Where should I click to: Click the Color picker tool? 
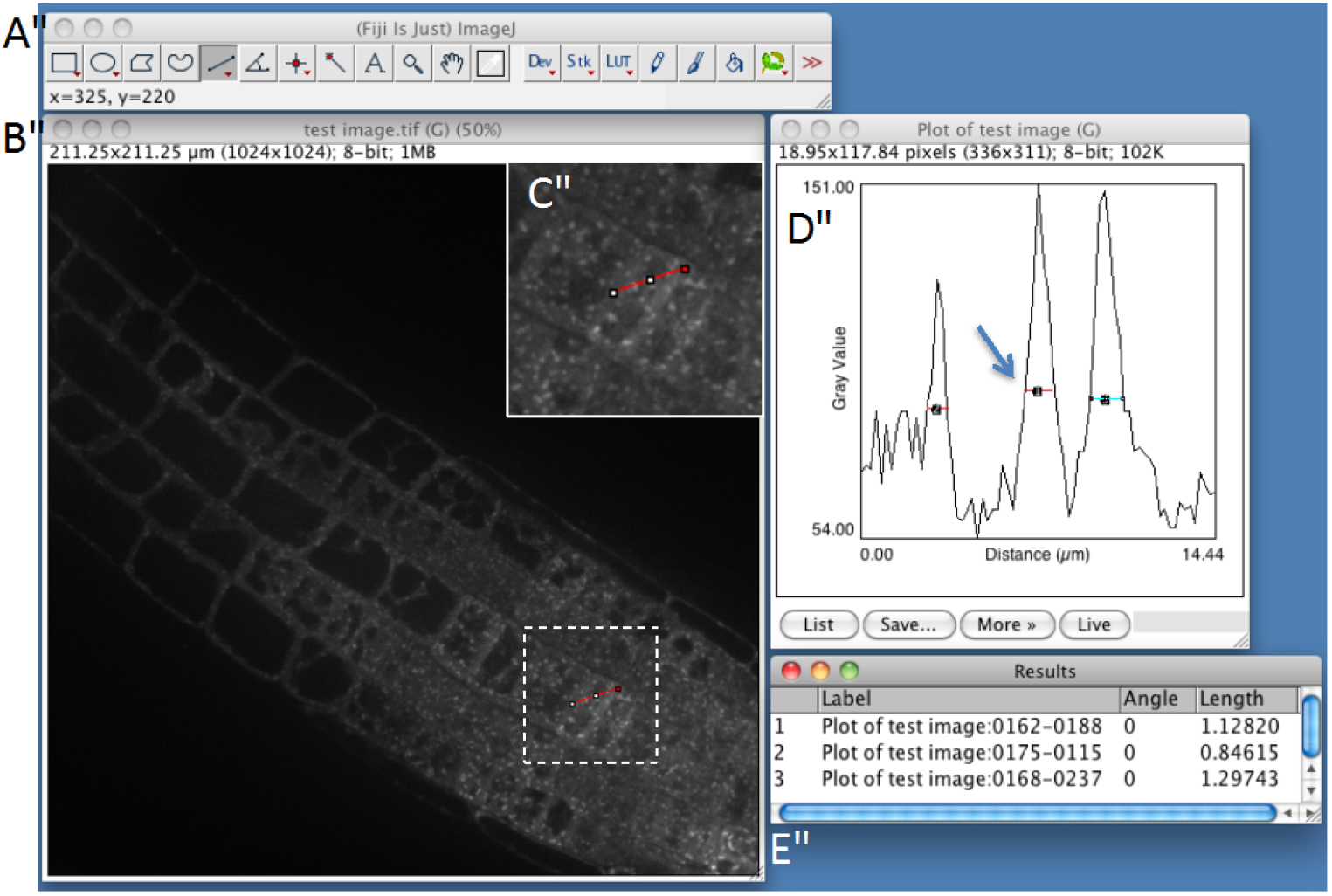click(490, 63)
